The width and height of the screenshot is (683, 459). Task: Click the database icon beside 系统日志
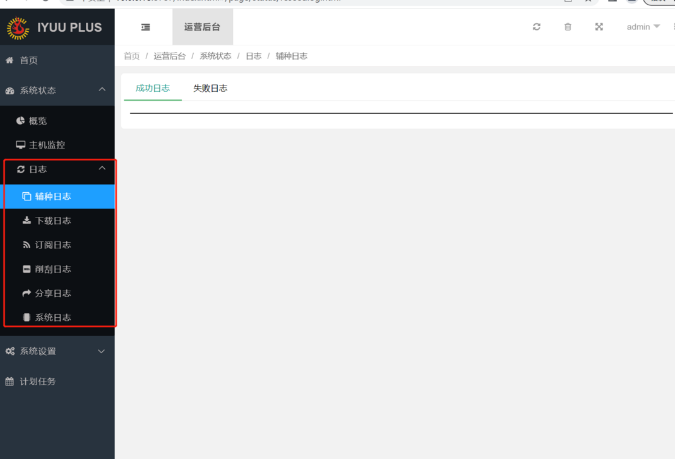[27, 317]
